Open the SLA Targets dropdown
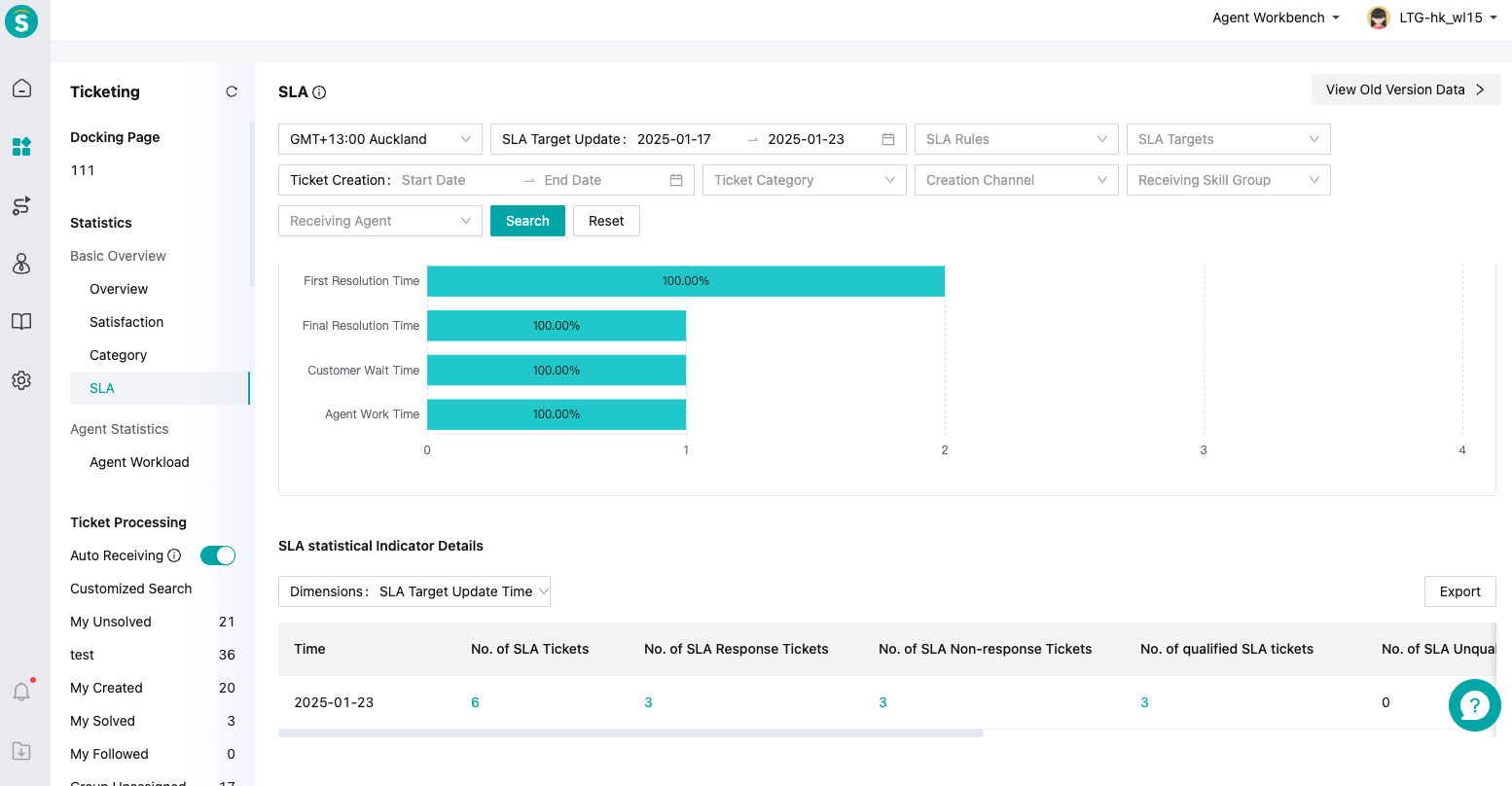 click(x=1229, y=139)
